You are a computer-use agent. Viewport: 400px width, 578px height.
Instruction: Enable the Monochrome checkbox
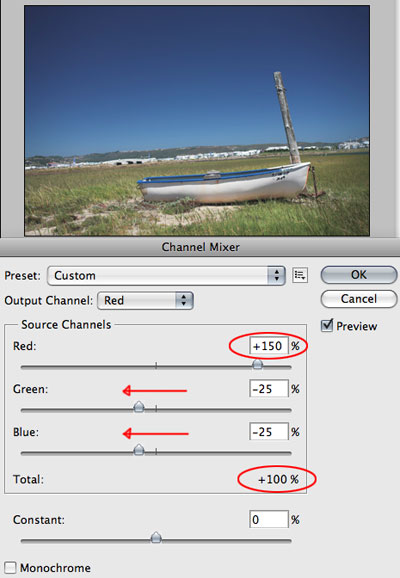point(10,568)
